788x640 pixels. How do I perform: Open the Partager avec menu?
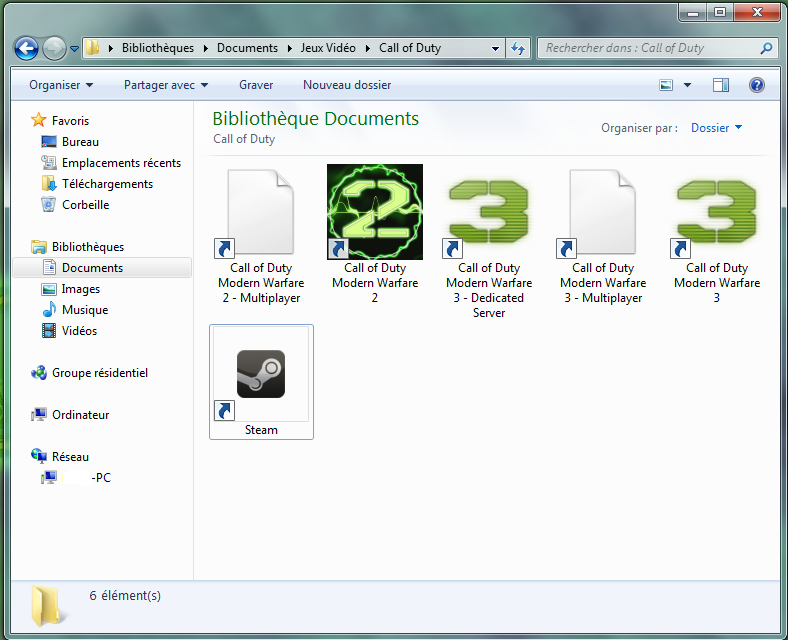[166, 85]
